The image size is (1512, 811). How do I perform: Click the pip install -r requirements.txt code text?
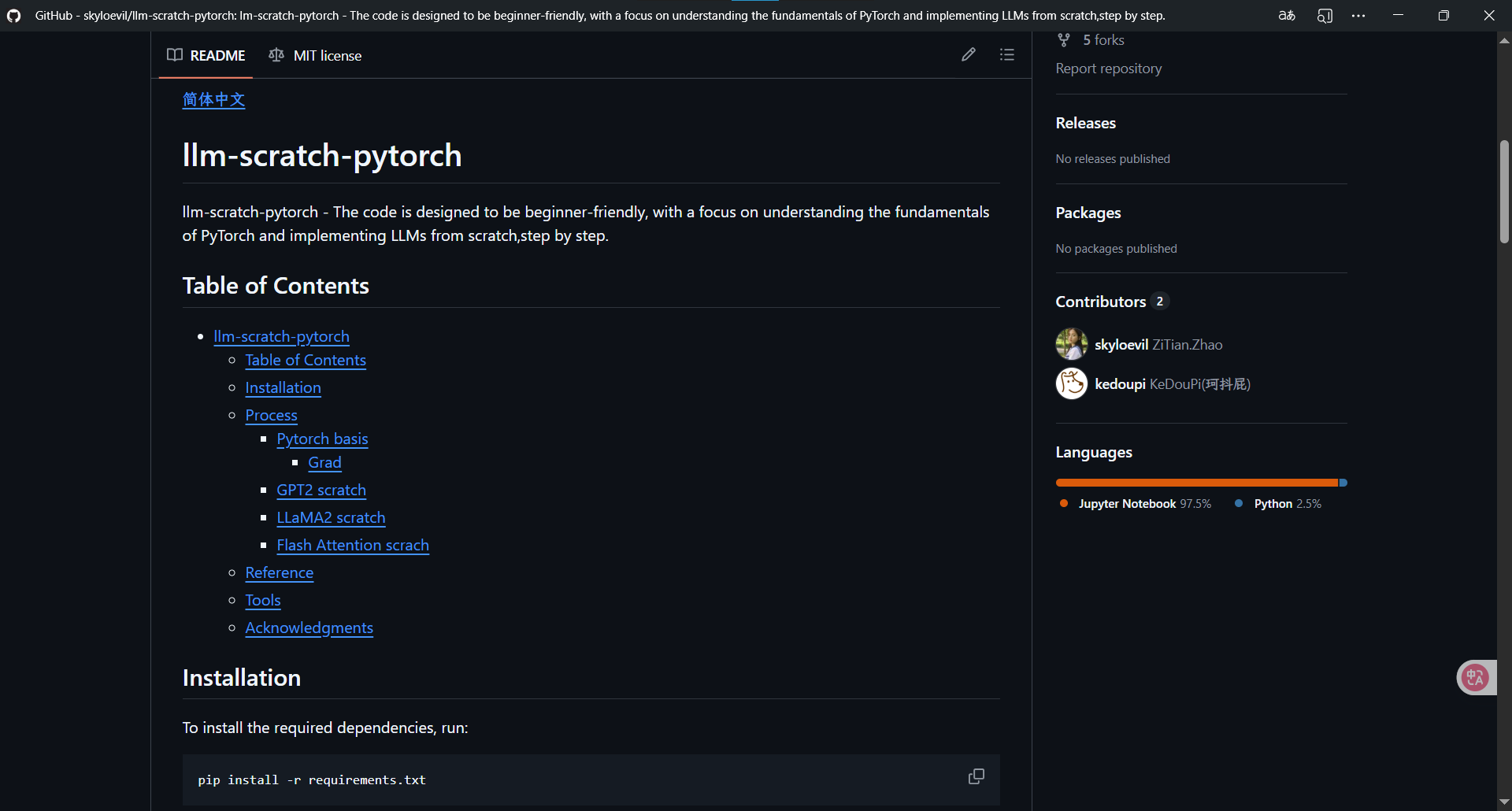click(312, 780)
